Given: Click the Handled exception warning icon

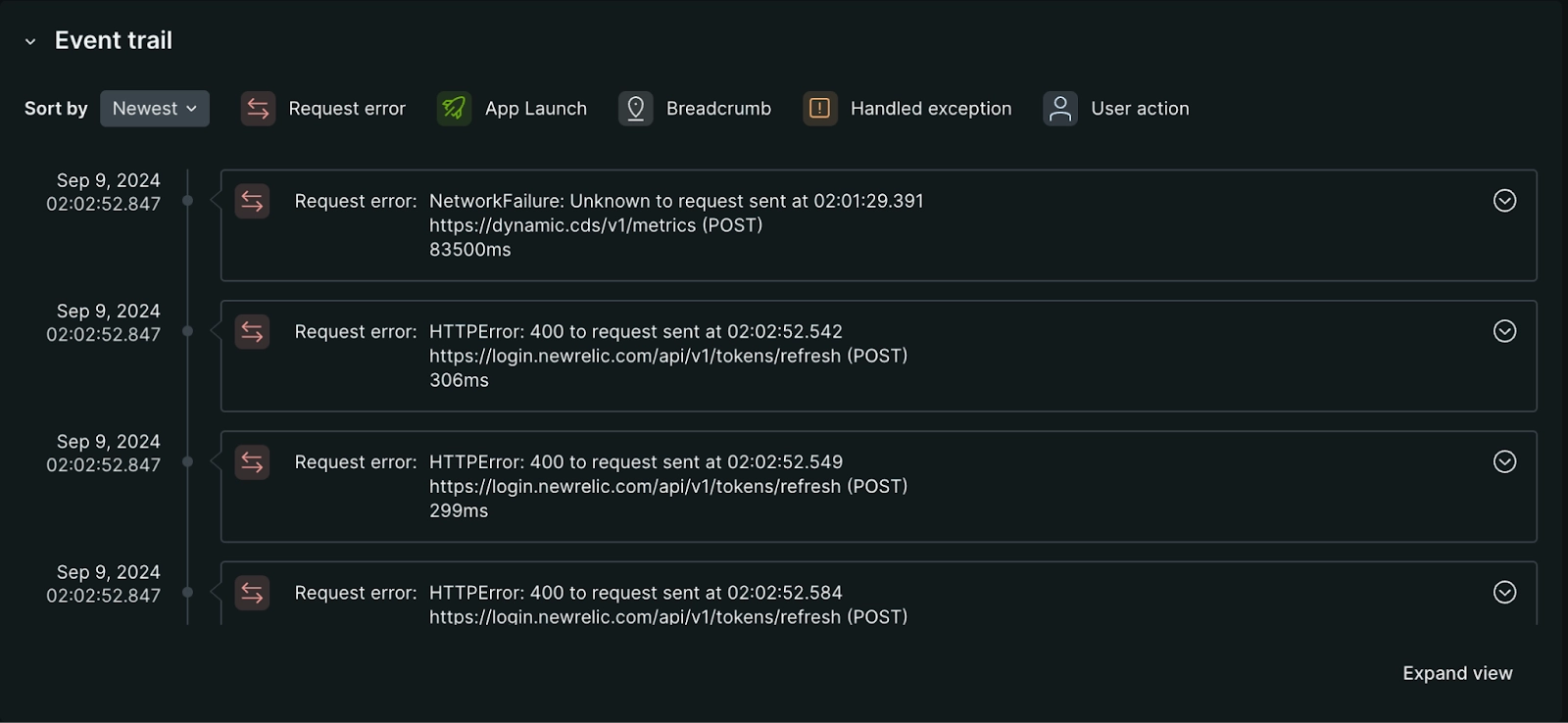Looking at the screenshot, I should (819, 109).
